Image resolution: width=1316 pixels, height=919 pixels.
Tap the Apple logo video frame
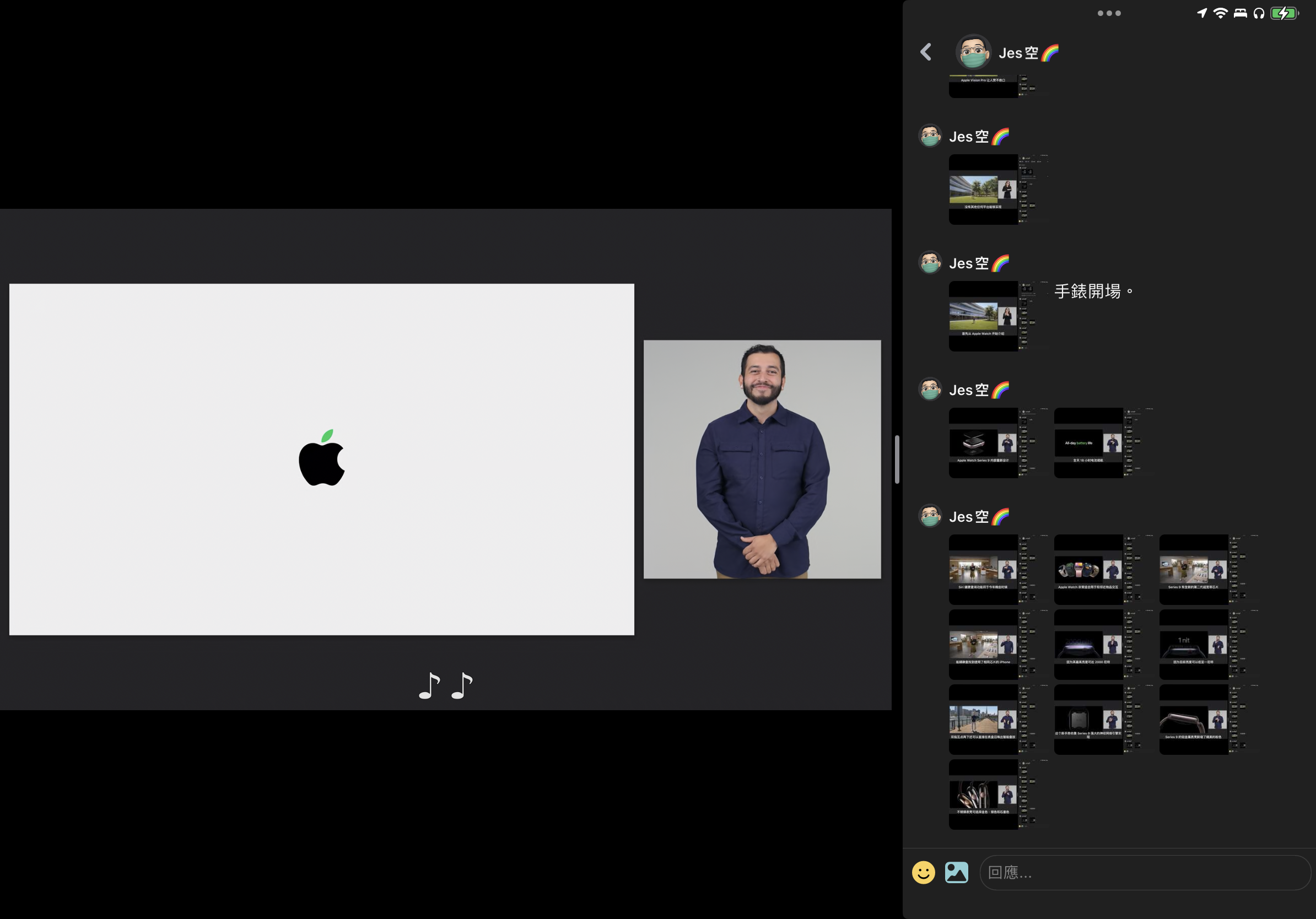pos(321,459)
